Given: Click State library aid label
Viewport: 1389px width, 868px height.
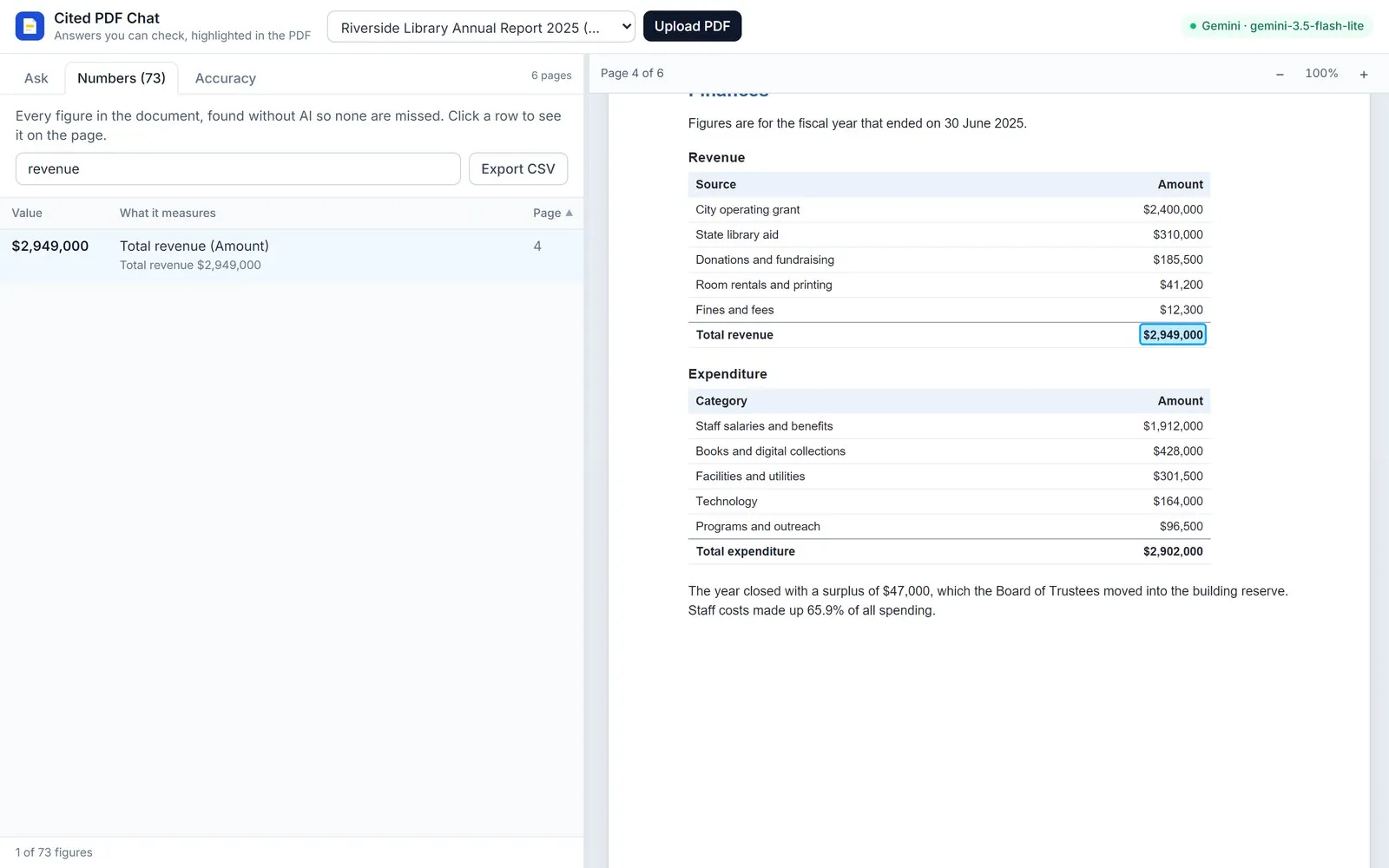Looking at the screenshot, I should (737, 234).
